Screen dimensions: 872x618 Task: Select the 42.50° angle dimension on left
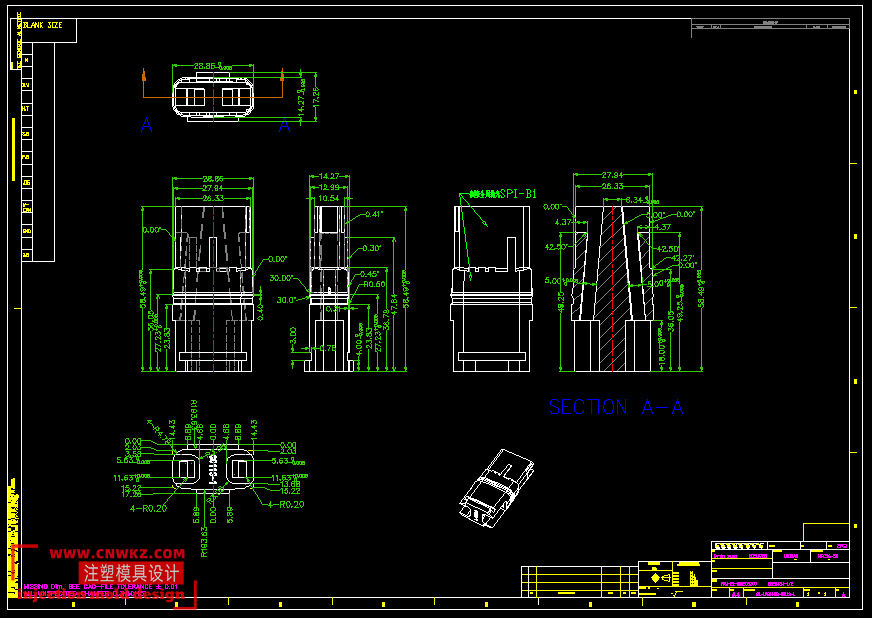pyautogui.click(x=556, y=246)
